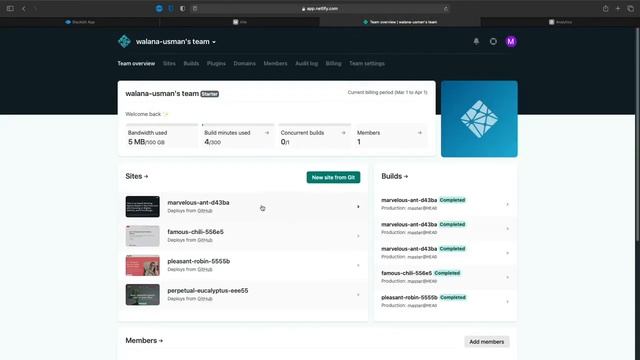Open famous-chili-556e5 site thumbnail
The image size is (640, 360).
(142, 236)
